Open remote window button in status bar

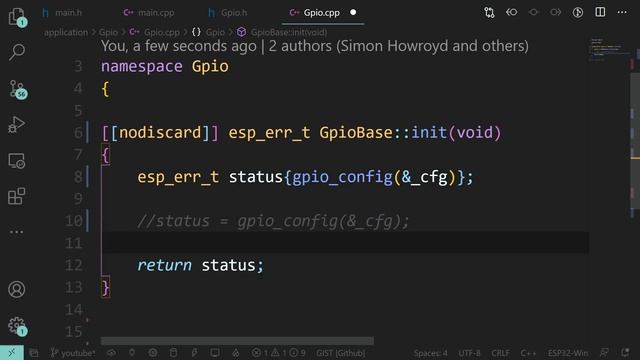pyautogui.click(x=11, y=353)
